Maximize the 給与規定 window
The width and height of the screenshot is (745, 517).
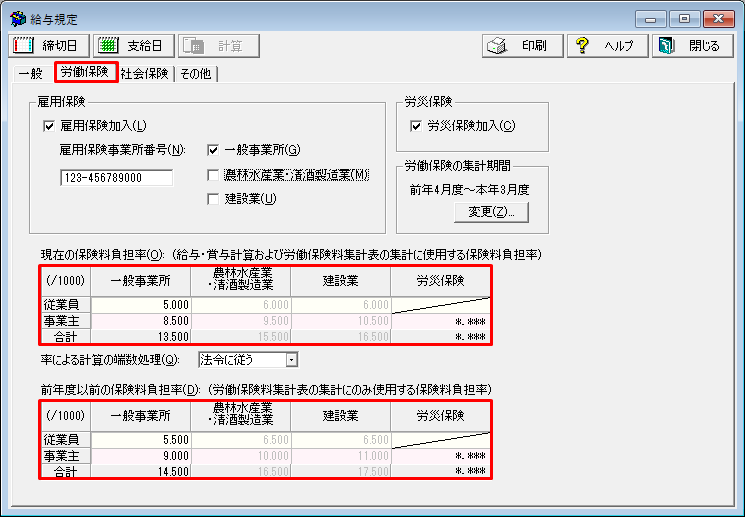tap(684, 18)
